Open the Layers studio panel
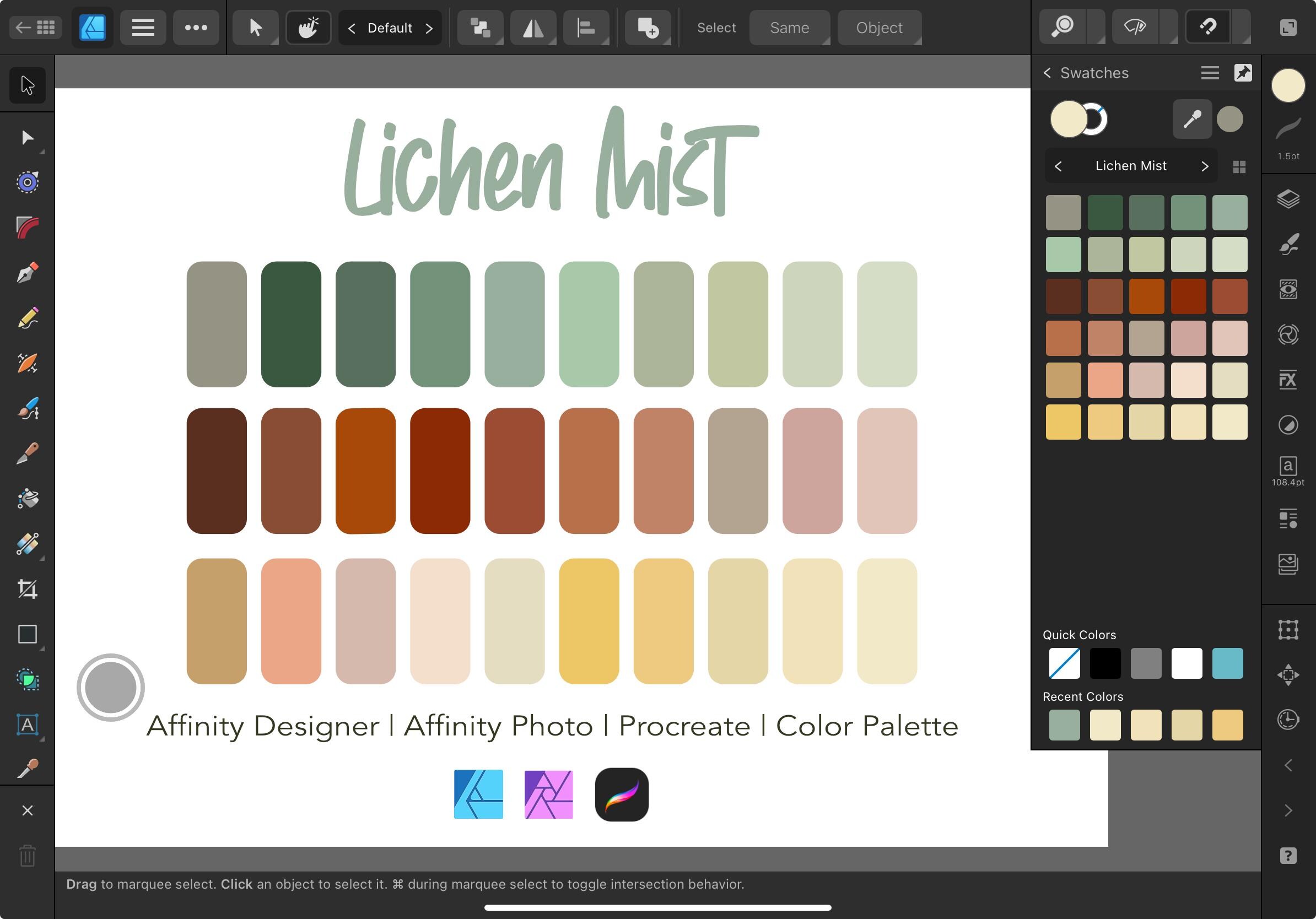1316x919 pixels. click(x=1288, y=199)
